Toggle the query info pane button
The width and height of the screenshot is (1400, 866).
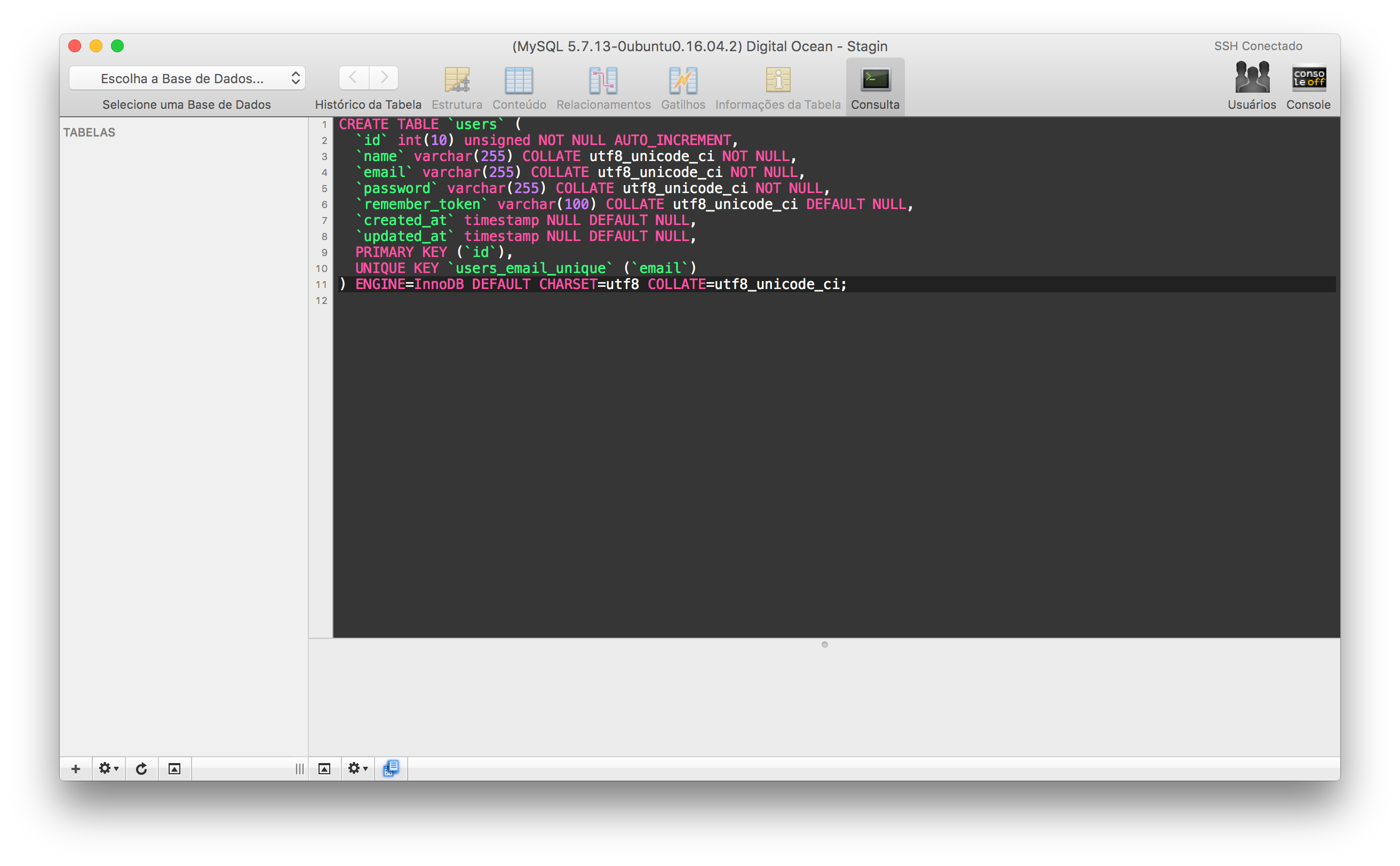pyautogui.click(x=324, y=768)
